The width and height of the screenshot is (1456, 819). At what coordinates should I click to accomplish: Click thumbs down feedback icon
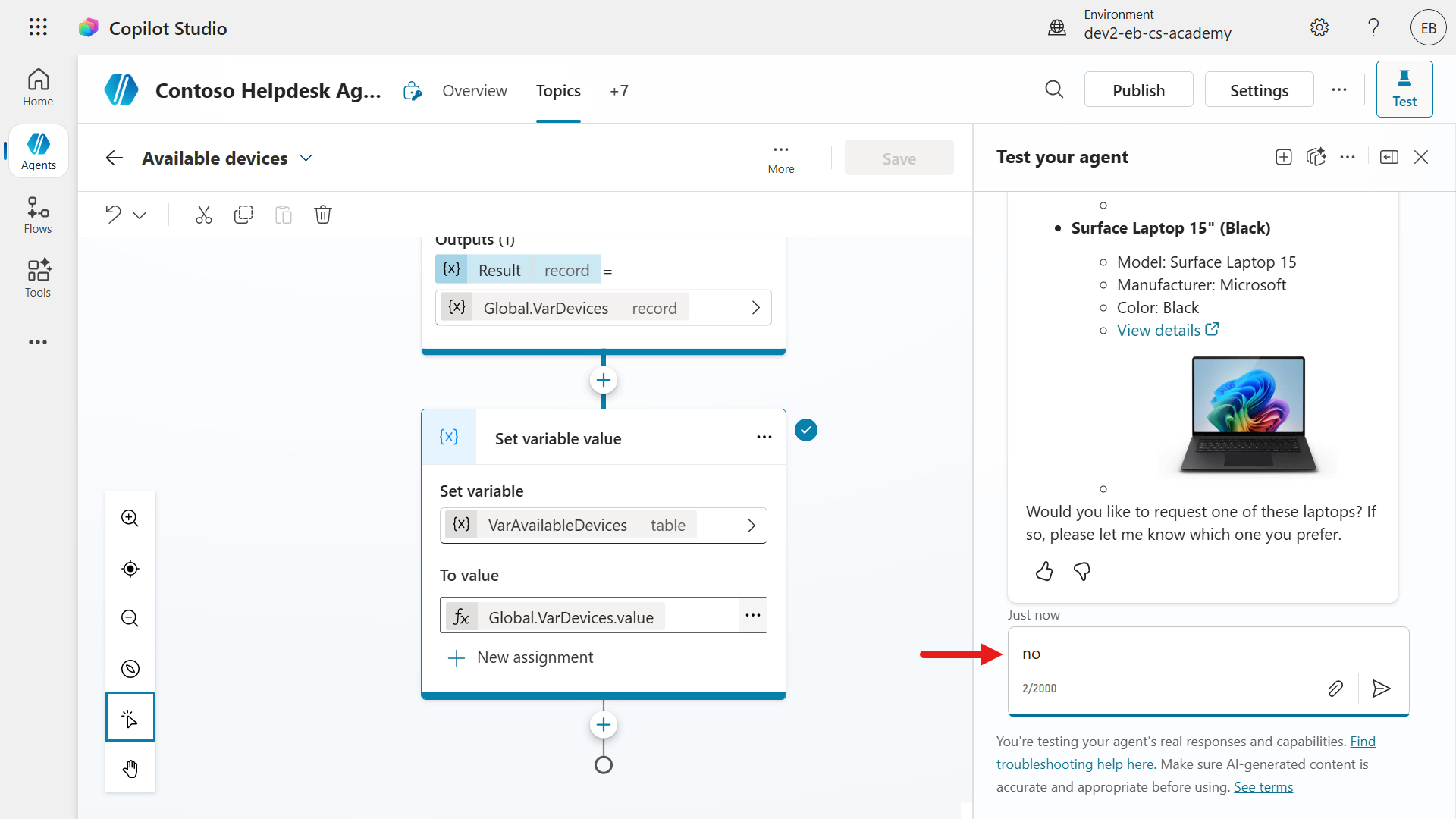click(1082, 571)
